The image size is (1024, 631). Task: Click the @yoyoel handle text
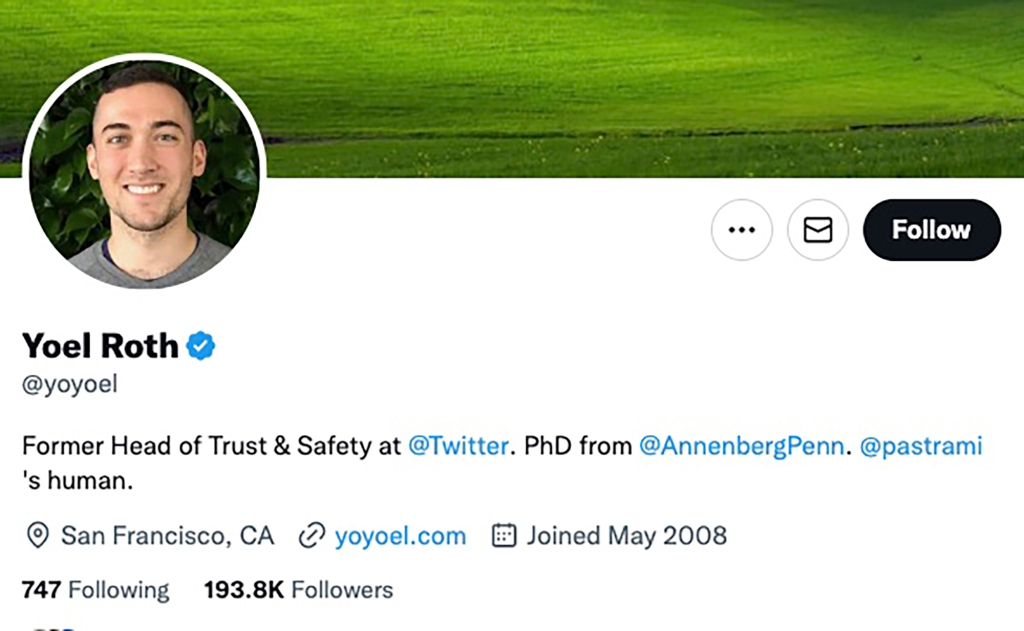(x=70, y=385)
